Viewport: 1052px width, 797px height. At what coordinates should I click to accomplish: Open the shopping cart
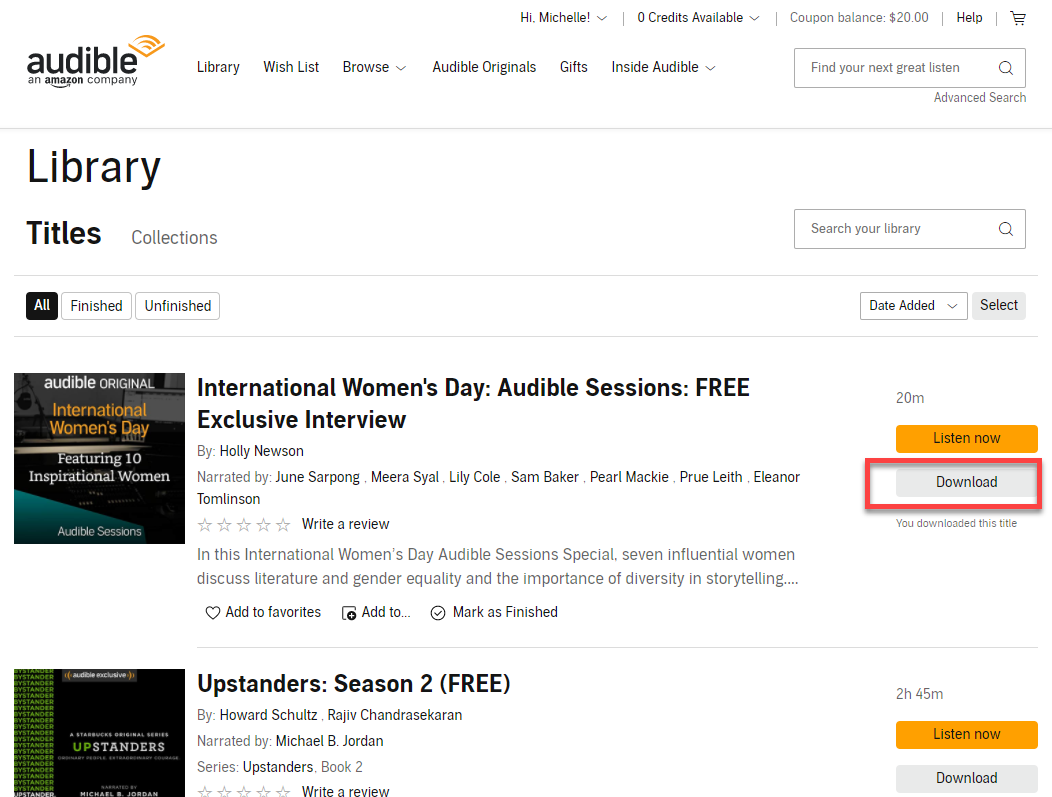[x=1018, y=17]
